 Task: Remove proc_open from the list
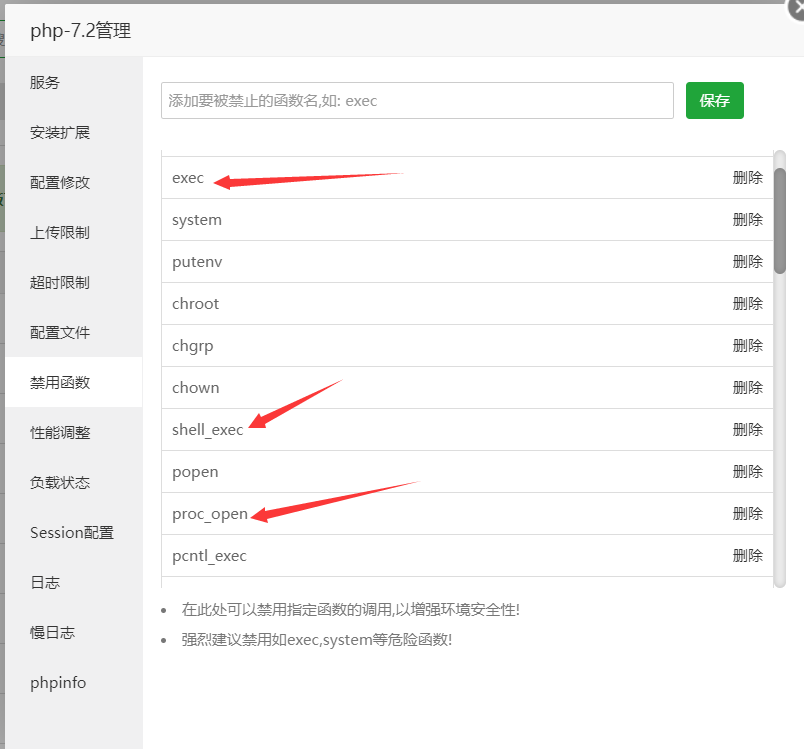747,514
